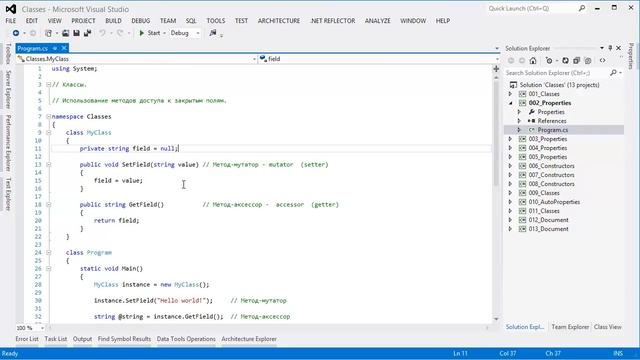Undo the last edit via the toolbar icon
Image resolution: width=640 pixels, height=360 pixels.
pos(102,33)
